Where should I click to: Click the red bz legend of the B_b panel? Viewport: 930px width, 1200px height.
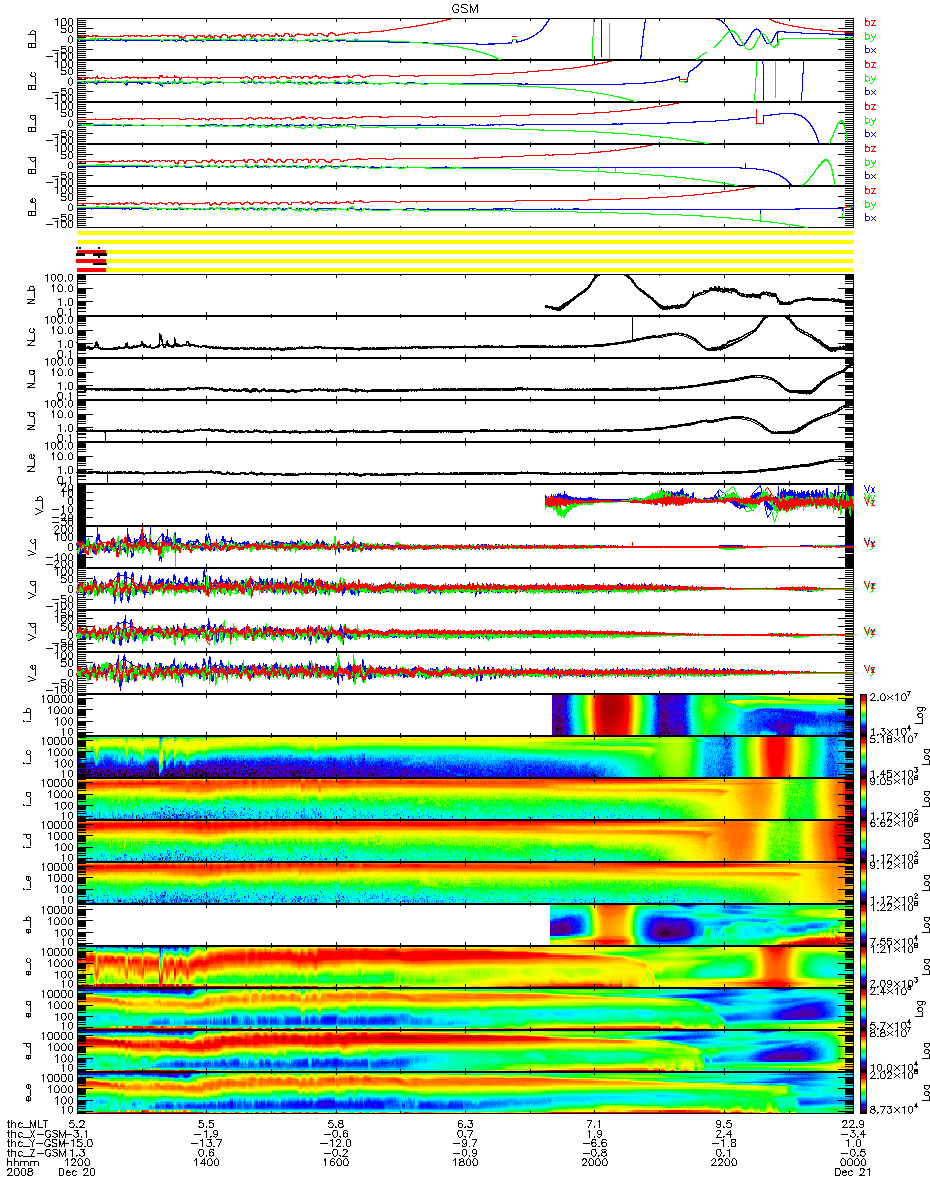click(x=870, y=22)
